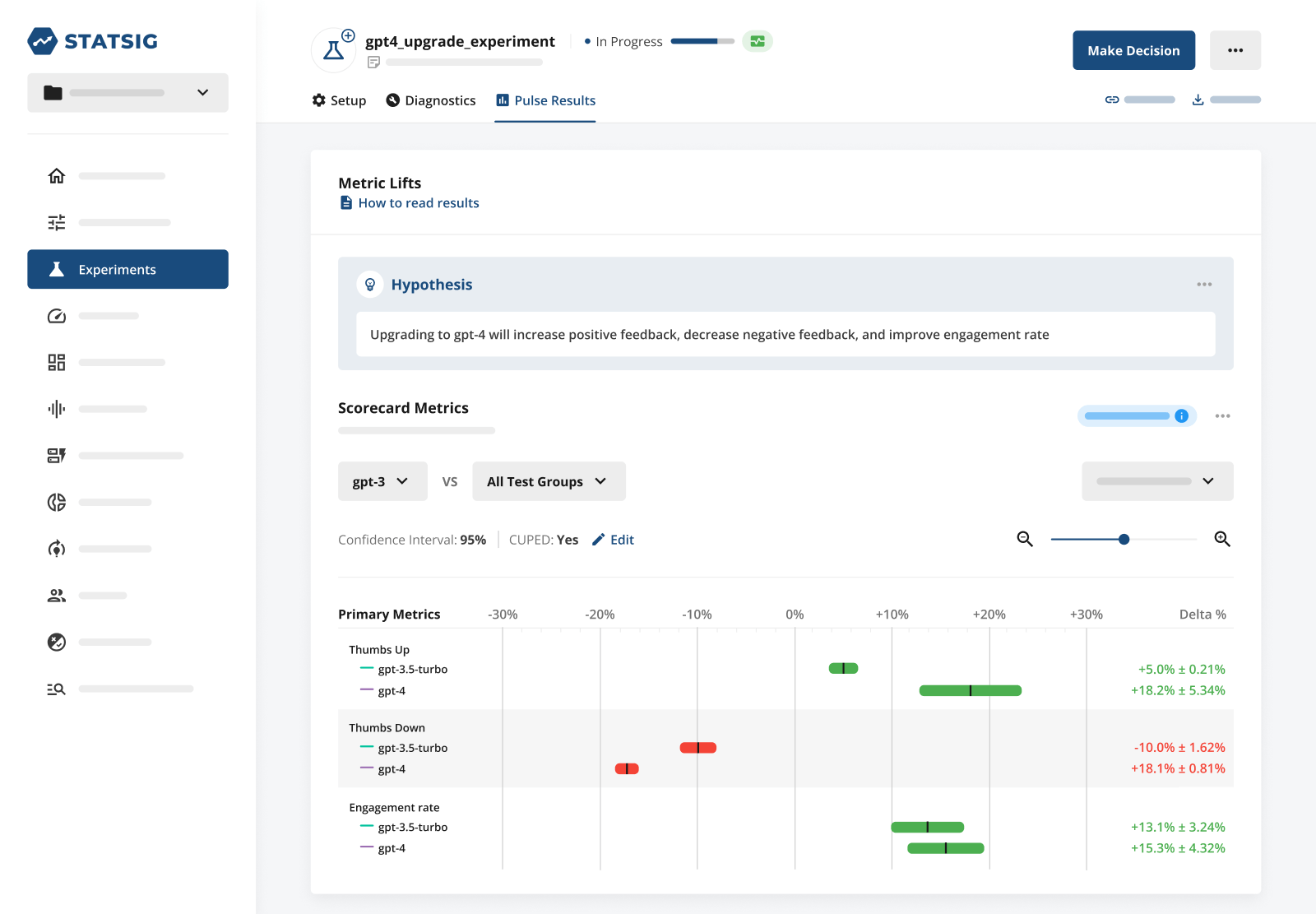Click the -10.0% ± 1.62% delta value
Image resolution: width=1316 pixels, height=914 pixels.
tap(1179, 748)
